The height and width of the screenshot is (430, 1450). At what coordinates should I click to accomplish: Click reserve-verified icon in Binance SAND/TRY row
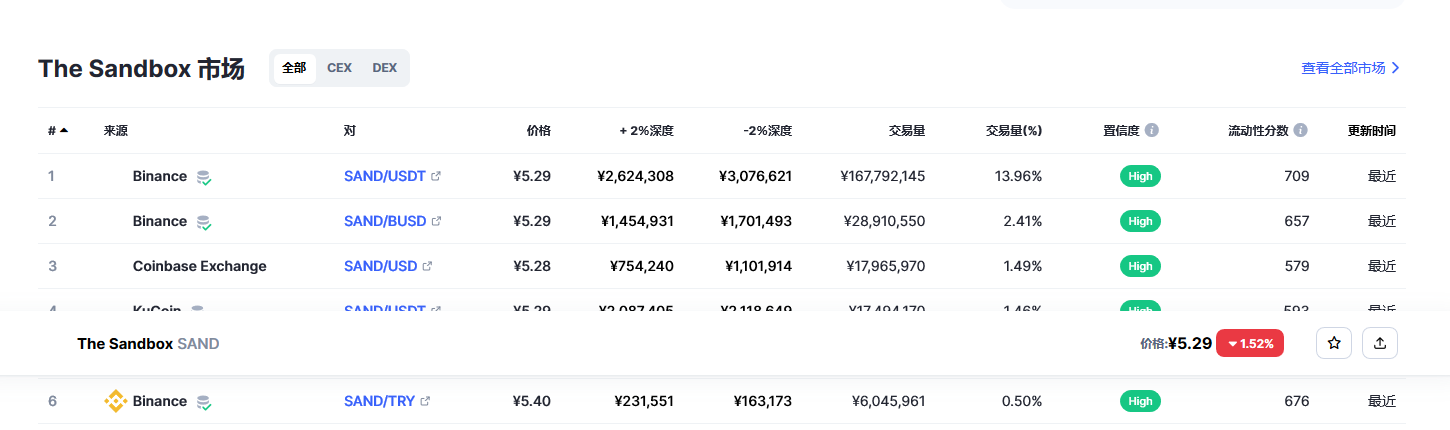[203, 402]
